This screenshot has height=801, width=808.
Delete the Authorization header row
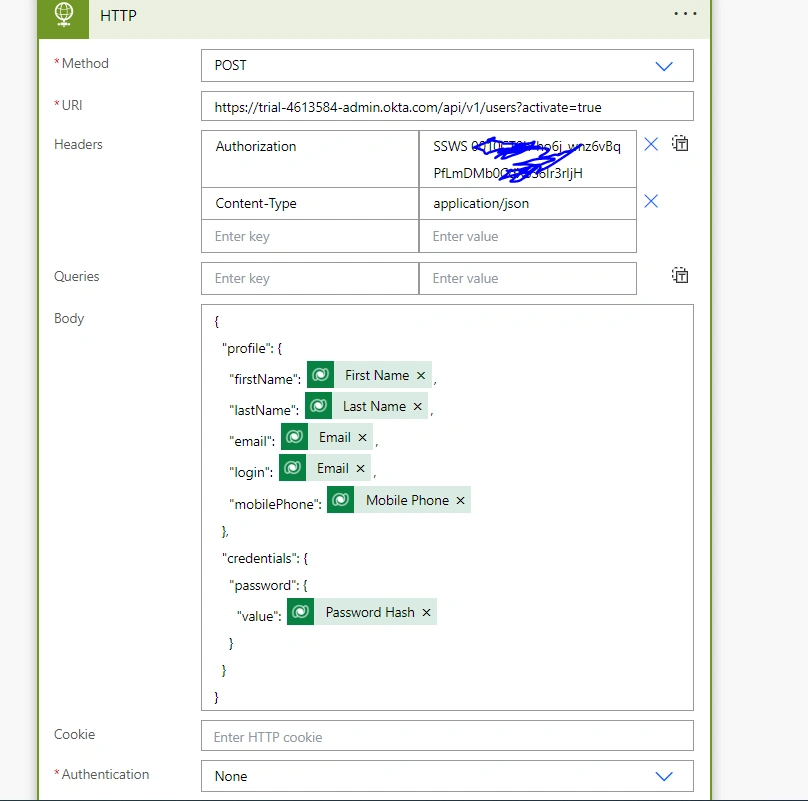point(651,144)
